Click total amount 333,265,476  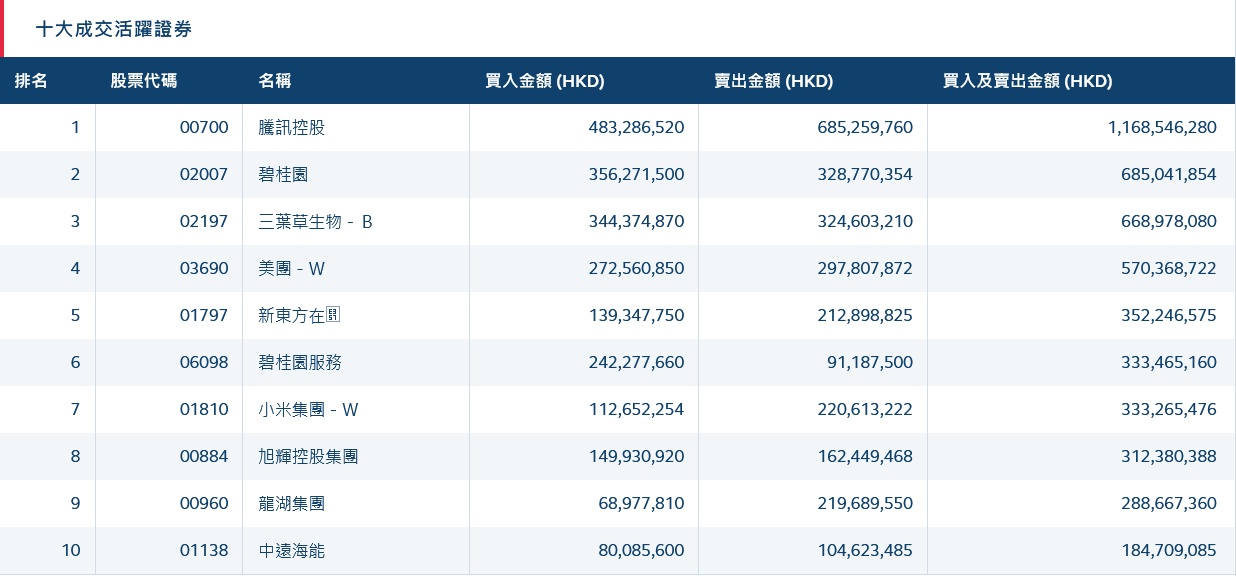(1169, 410)
